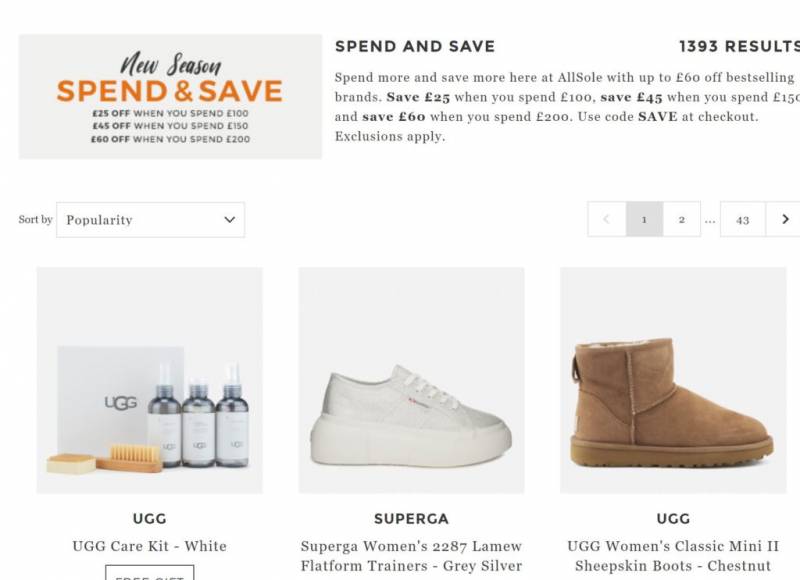Open Superga Flatform Trainers product image
Screen dimensions: 800x580
411,380
